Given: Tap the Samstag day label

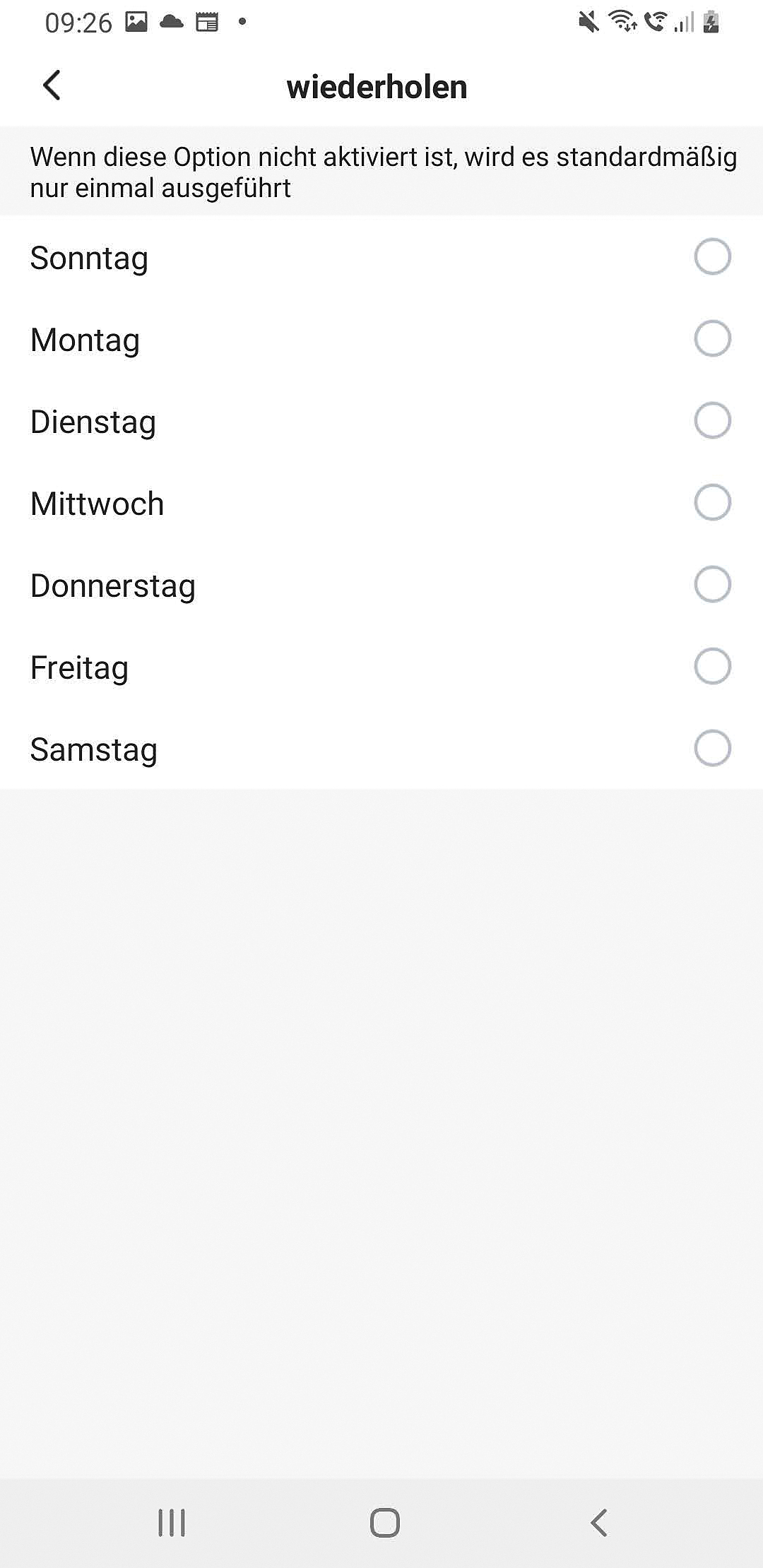Looking at the screenshot, I should click(94, 749).
